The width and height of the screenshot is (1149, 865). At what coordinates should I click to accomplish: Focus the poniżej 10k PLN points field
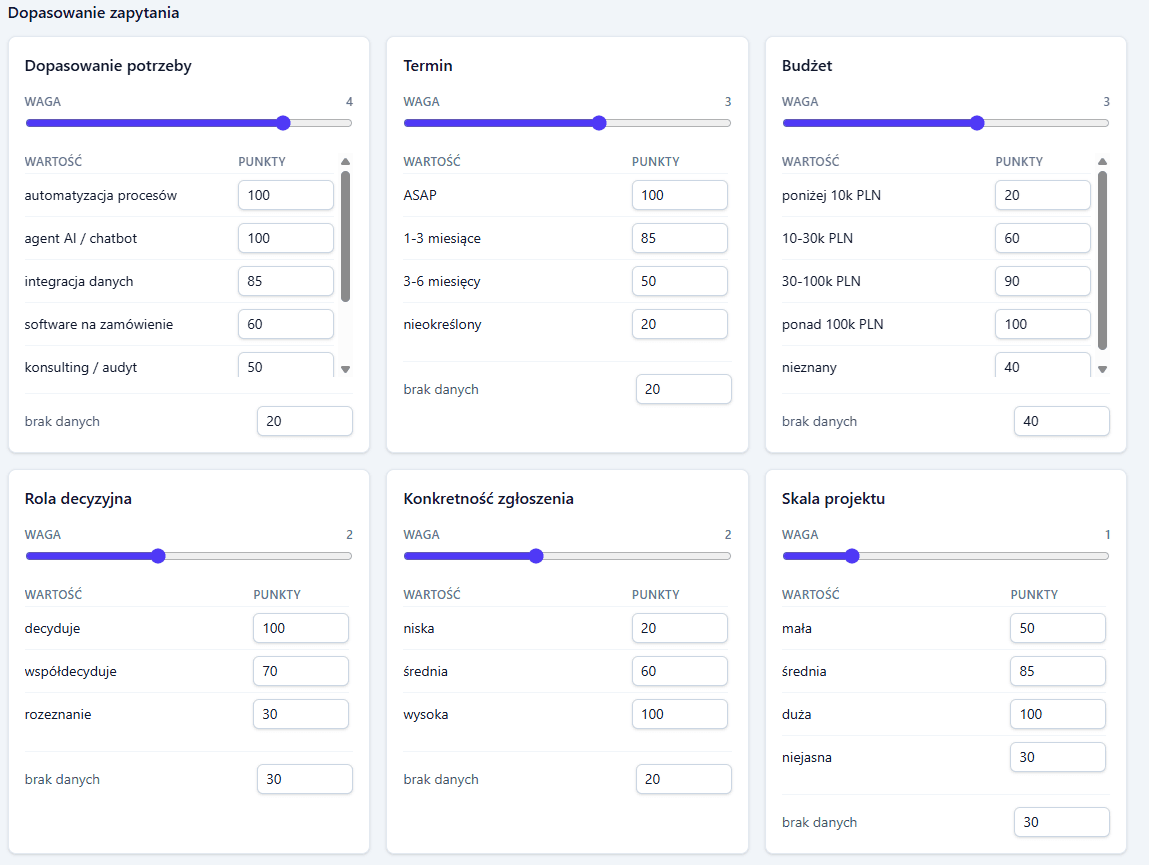[x=1043, y=195]
